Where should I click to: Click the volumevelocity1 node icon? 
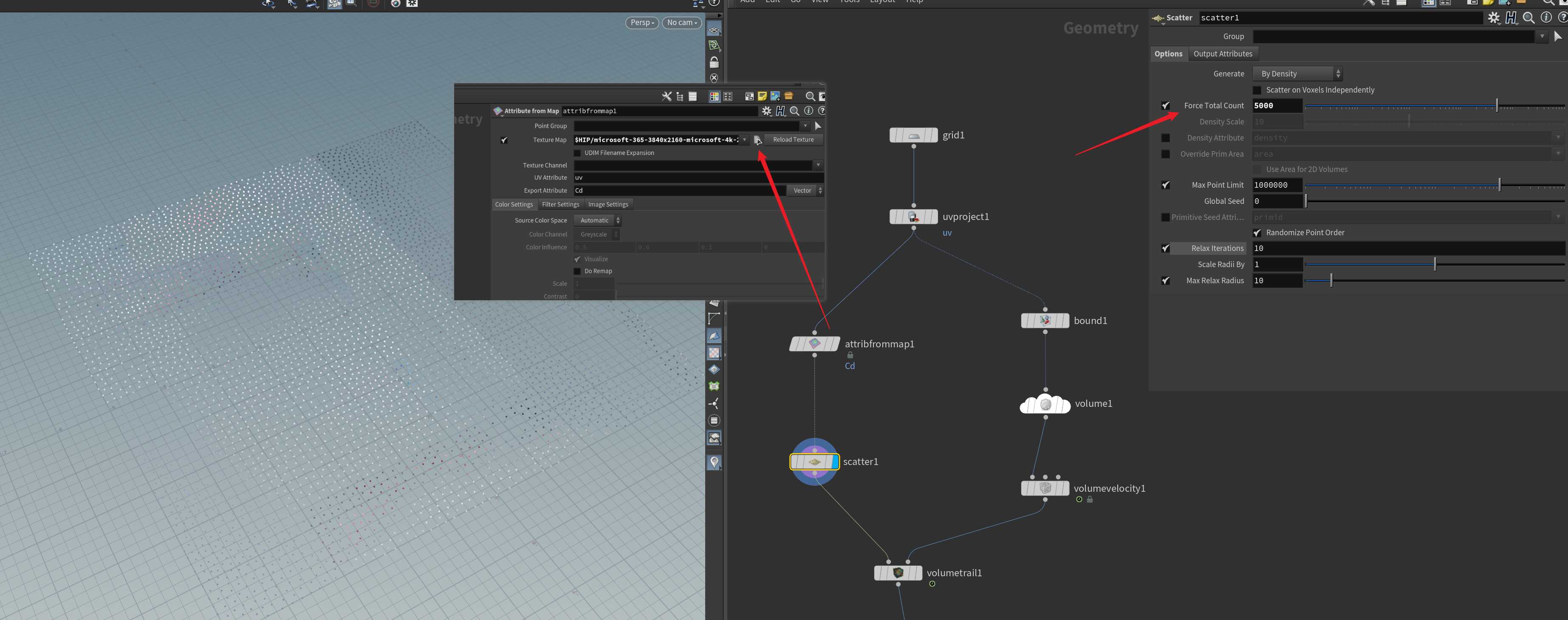click(x=1044, y=487)
